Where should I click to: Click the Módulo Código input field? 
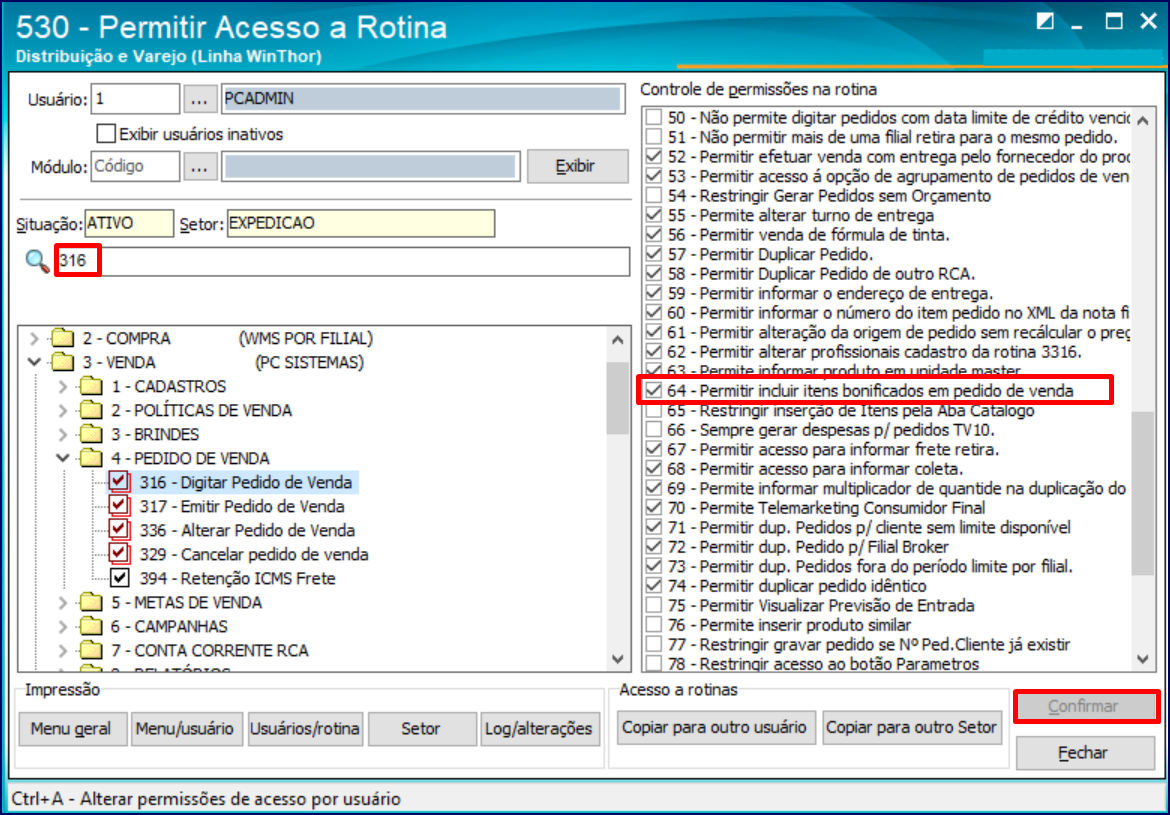[x=135, y=166]
